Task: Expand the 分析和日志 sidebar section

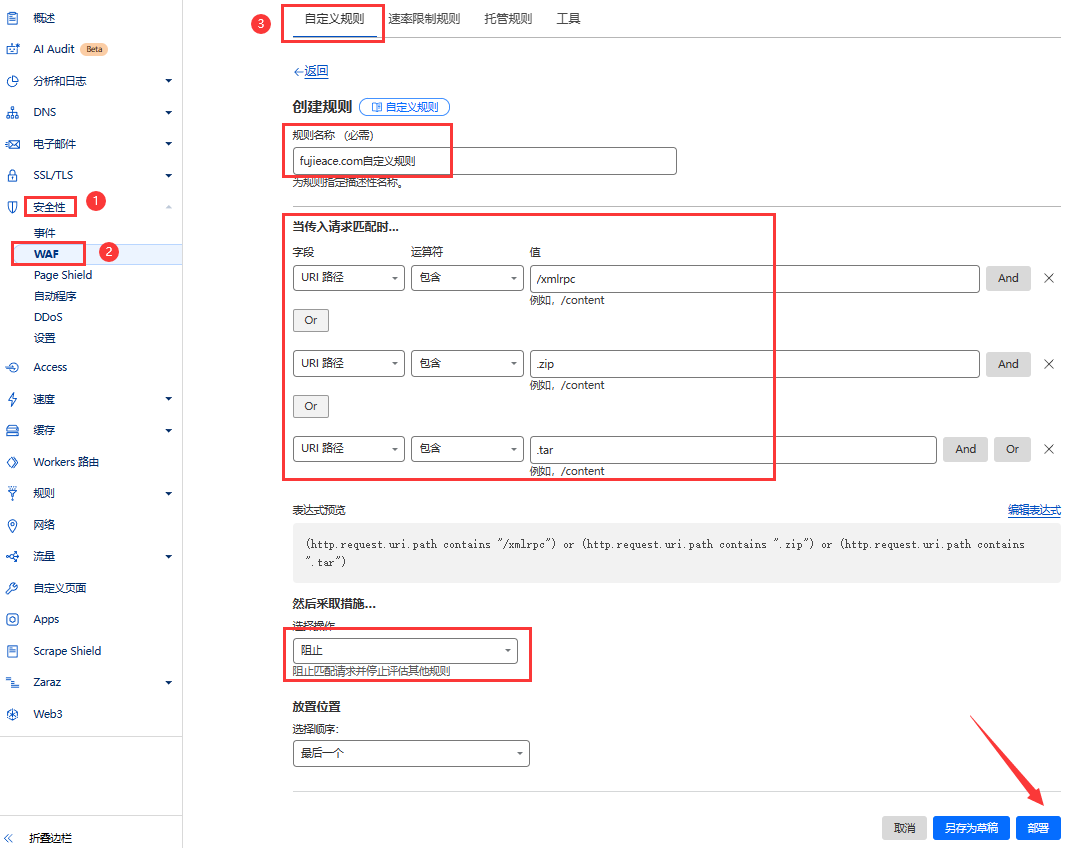Action: click(x=169, y=81)
